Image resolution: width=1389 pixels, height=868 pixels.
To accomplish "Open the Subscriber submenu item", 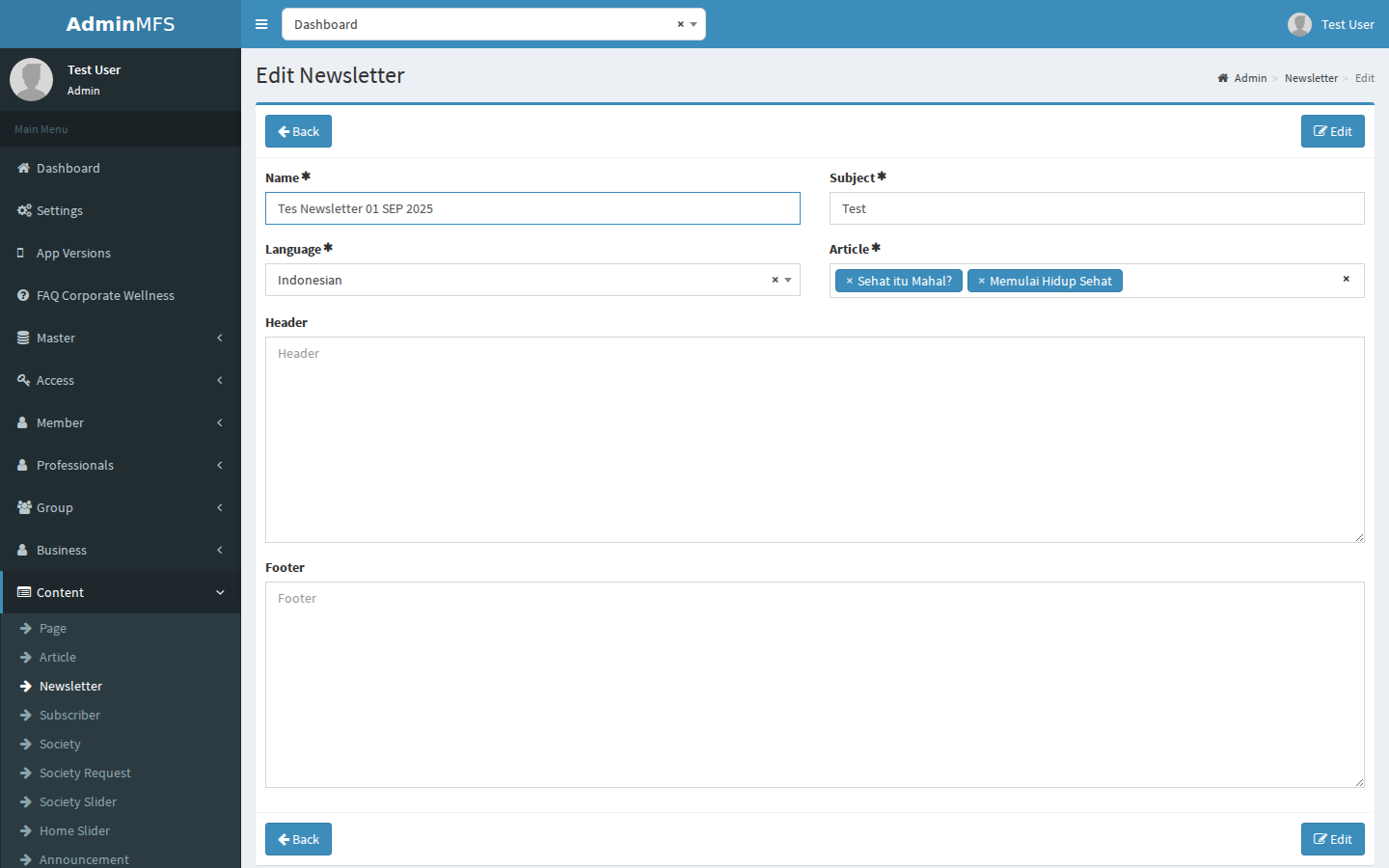I will point(69,715).
